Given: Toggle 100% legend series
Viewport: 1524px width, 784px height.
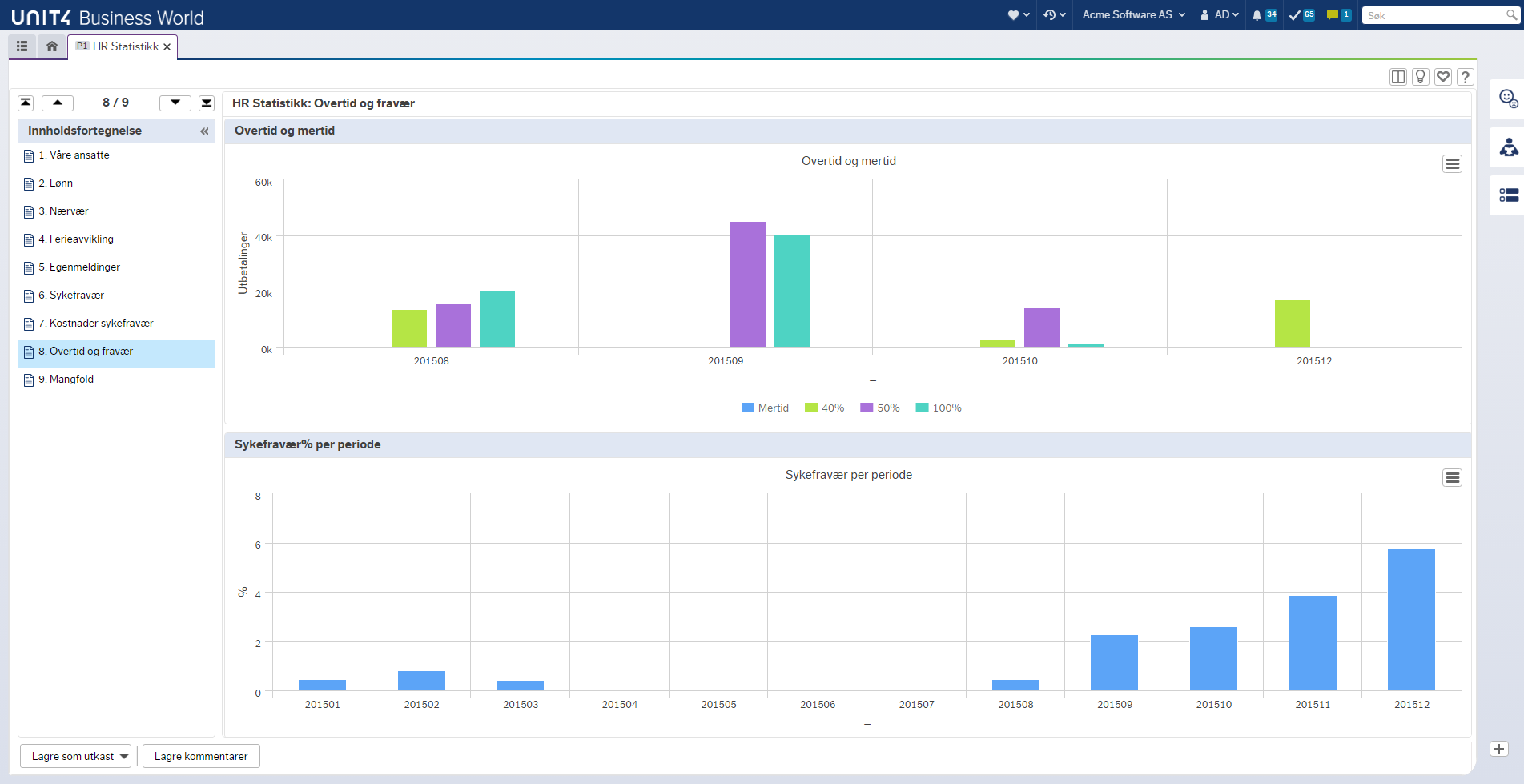Looking at the screenshot, I should point(939,408).
